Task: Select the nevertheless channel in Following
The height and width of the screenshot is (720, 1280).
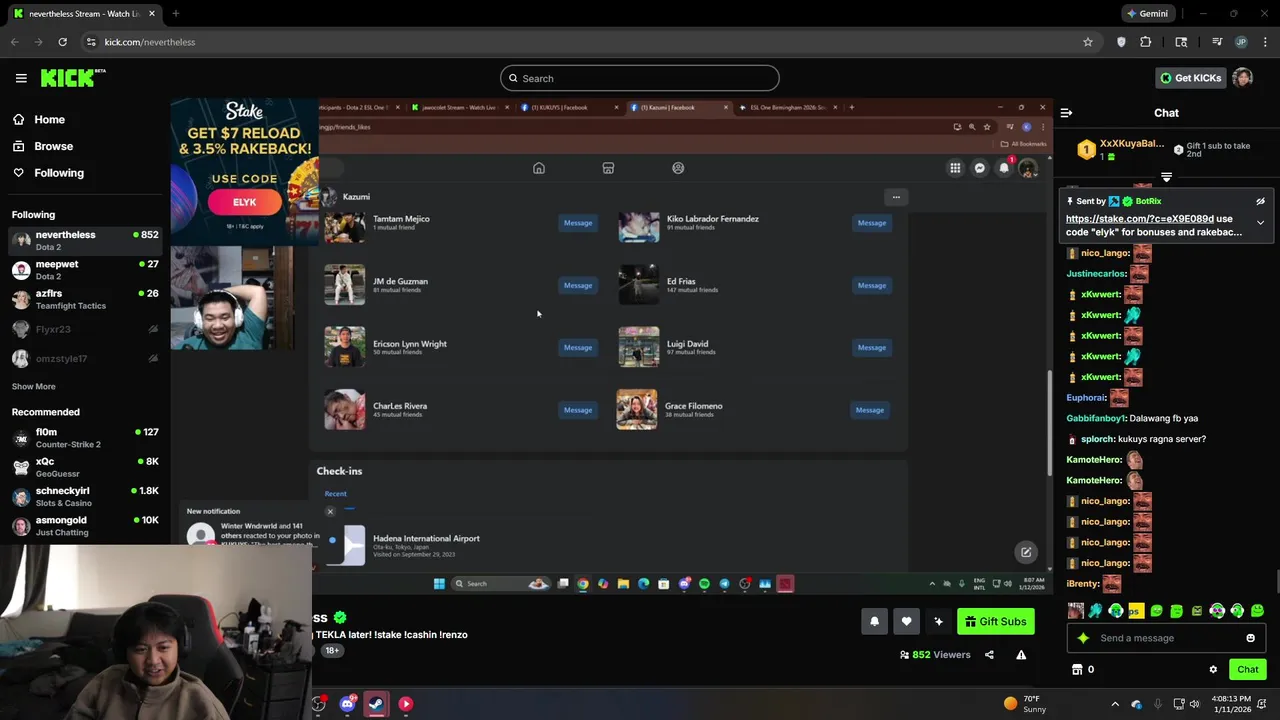Action: tap(85, 240)
